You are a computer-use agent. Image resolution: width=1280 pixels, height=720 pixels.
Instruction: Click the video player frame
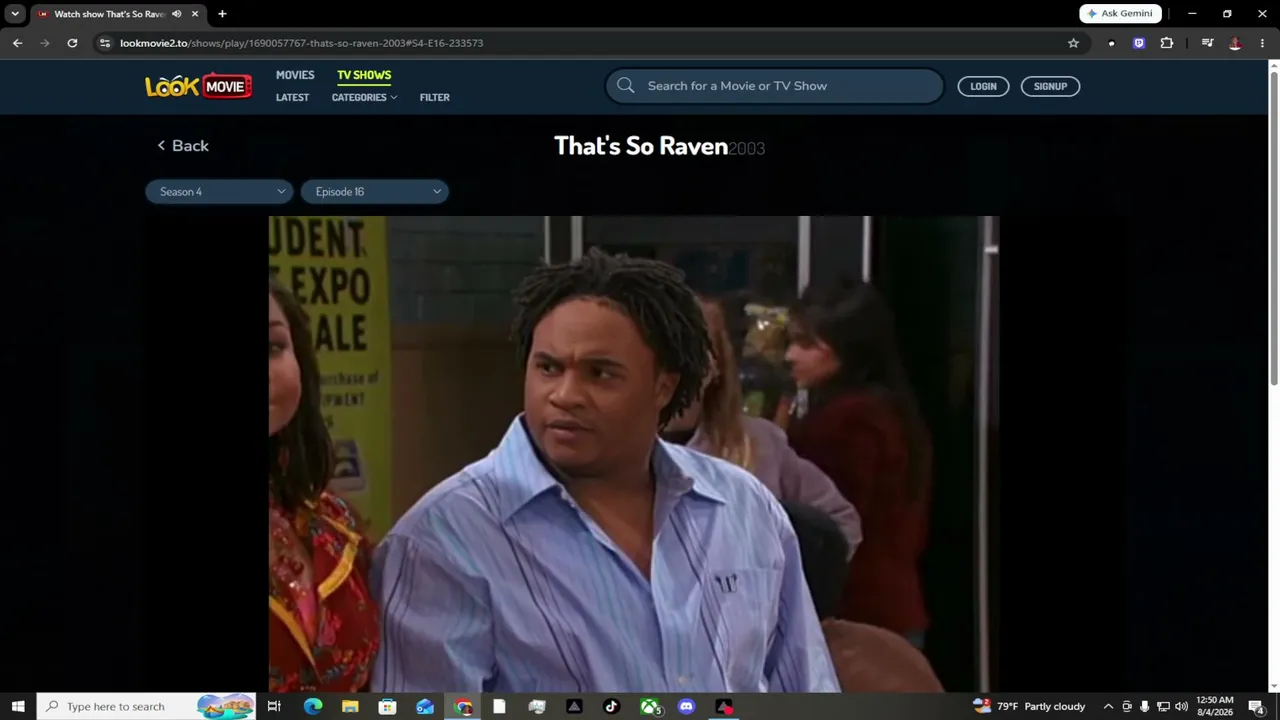pyautogui.click(x=634, y=454)
